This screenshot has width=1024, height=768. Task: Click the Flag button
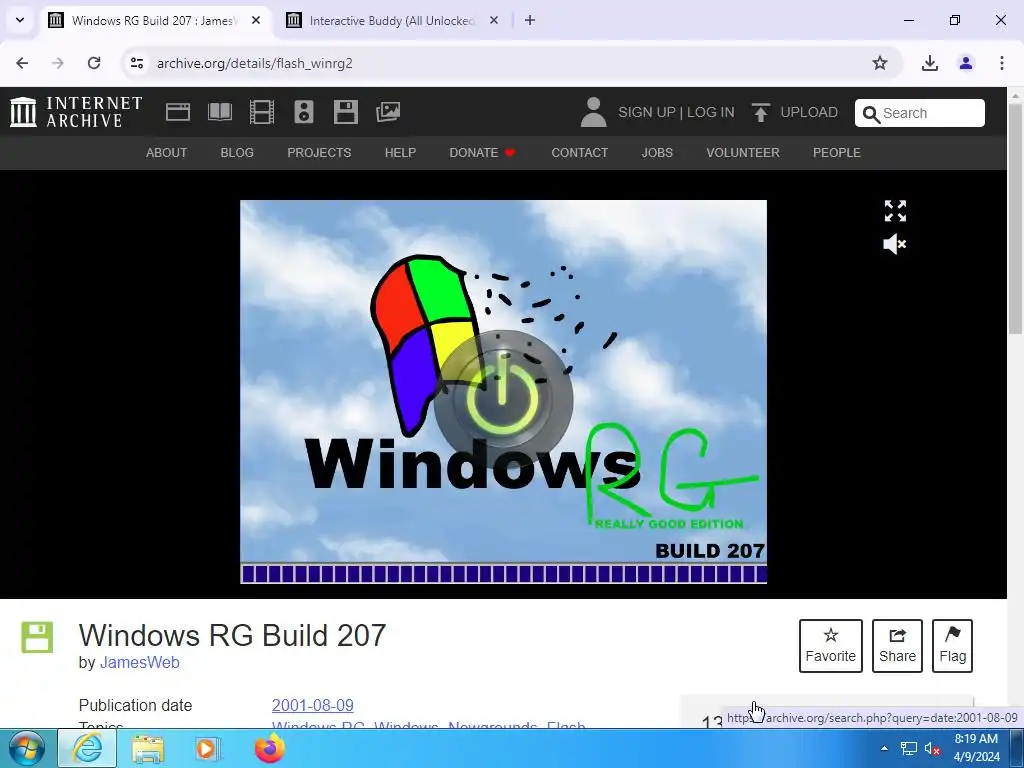tap(952, 646)
